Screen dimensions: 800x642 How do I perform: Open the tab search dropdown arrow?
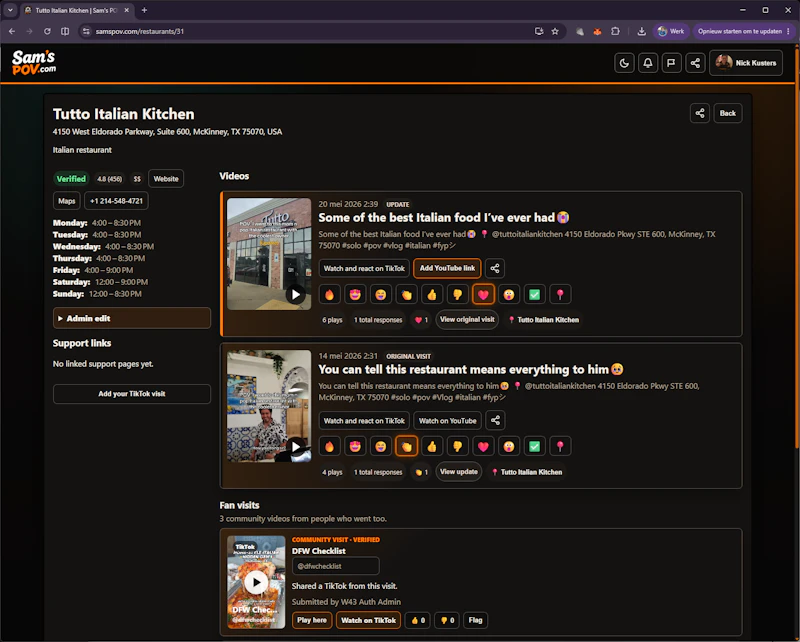10,10
